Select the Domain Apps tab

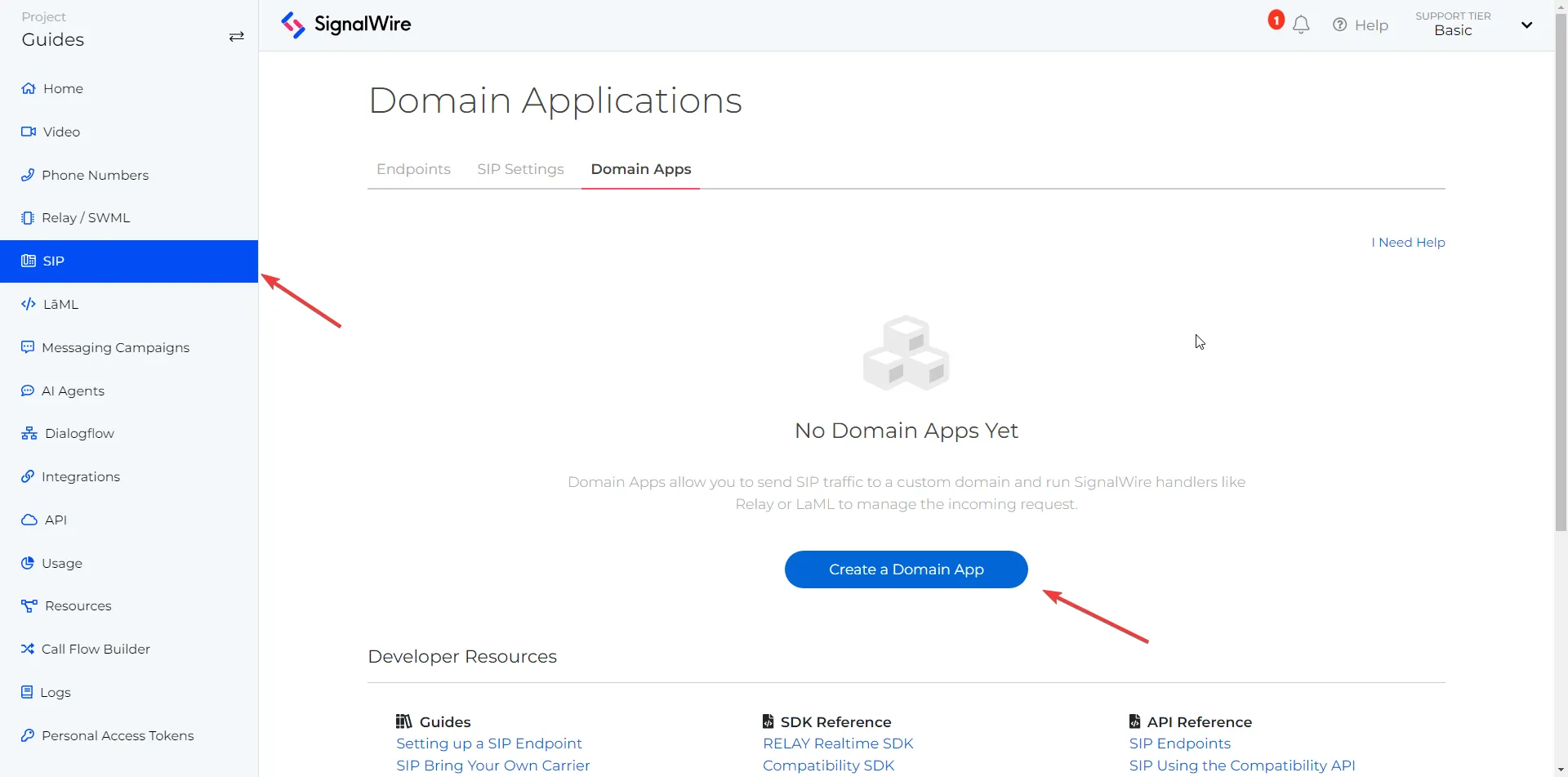pyautogui.click(x=640, y=169)
